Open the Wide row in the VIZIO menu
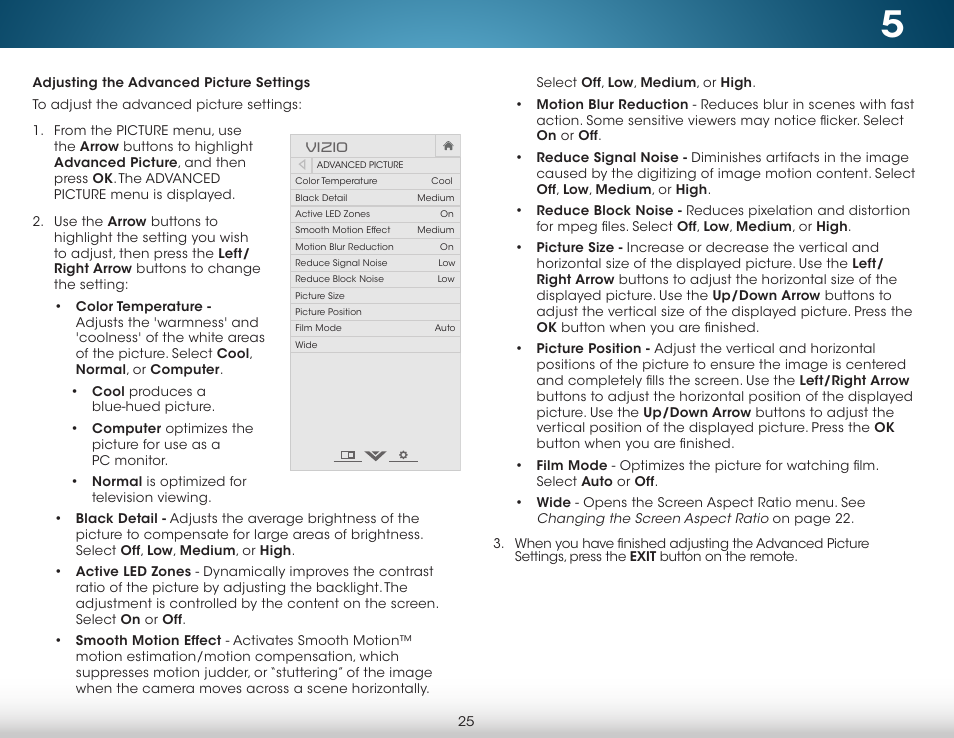 [x=375, y=344]
